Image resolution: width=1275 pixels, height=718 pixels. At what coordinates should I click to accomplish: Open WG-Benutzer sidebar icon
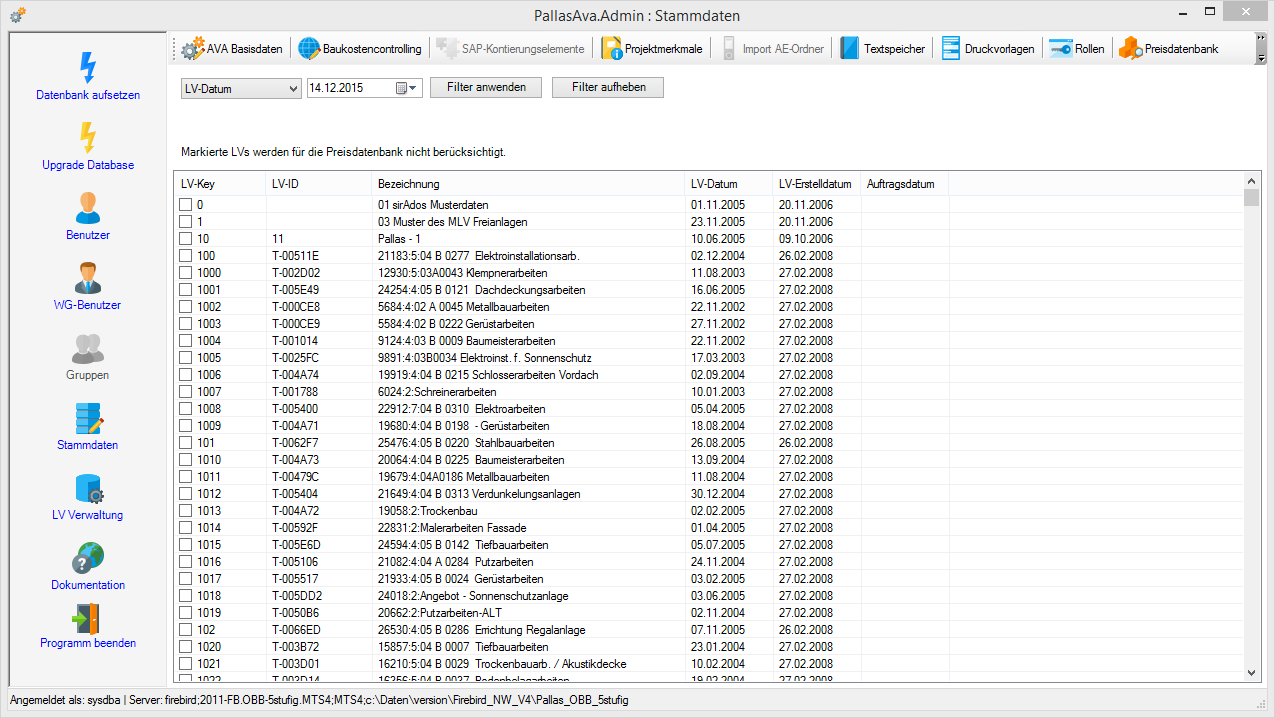tap(88, 277)
